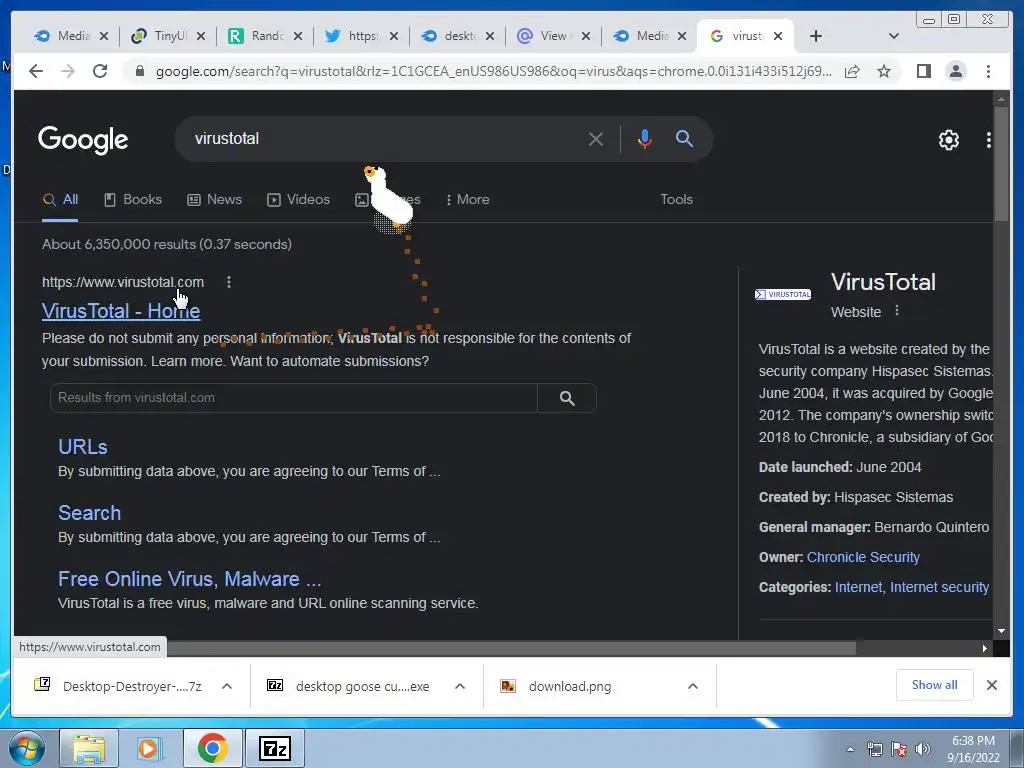The image size is (1024, 768).
Task: Switch to the Videos results tab
Action: pyautogui.click(x=298, y=199)
